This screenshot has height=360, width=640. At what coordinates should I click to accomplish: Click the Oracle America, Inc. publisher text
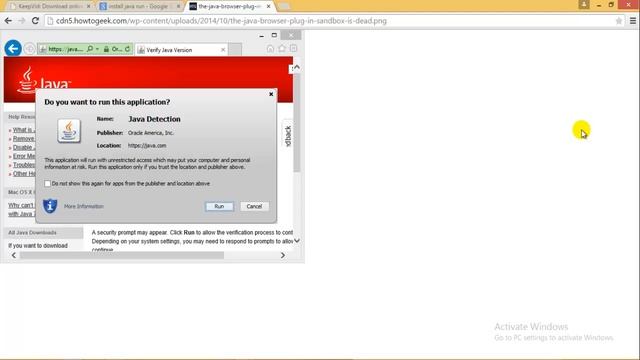pyautogui.click(x=151, y=133)
